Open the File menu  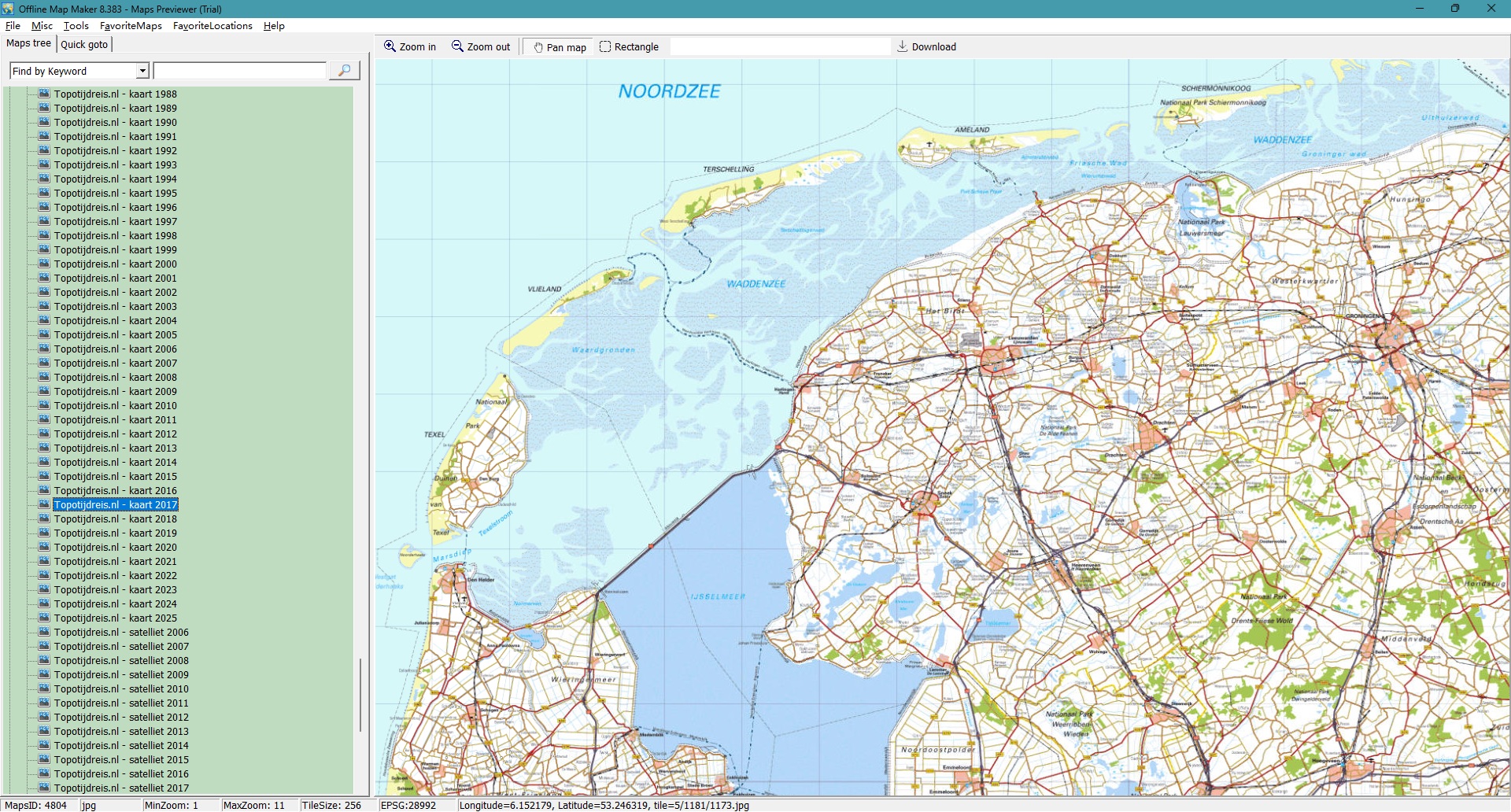[13, 26]
